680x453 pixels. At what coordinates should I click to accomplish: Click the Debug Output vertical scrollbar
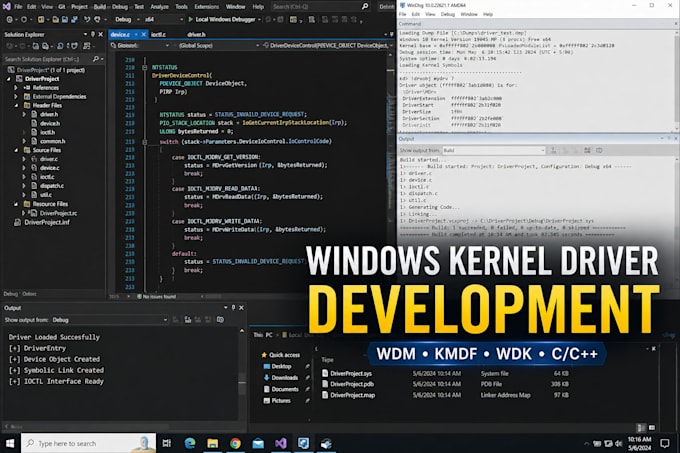point(242,374)
